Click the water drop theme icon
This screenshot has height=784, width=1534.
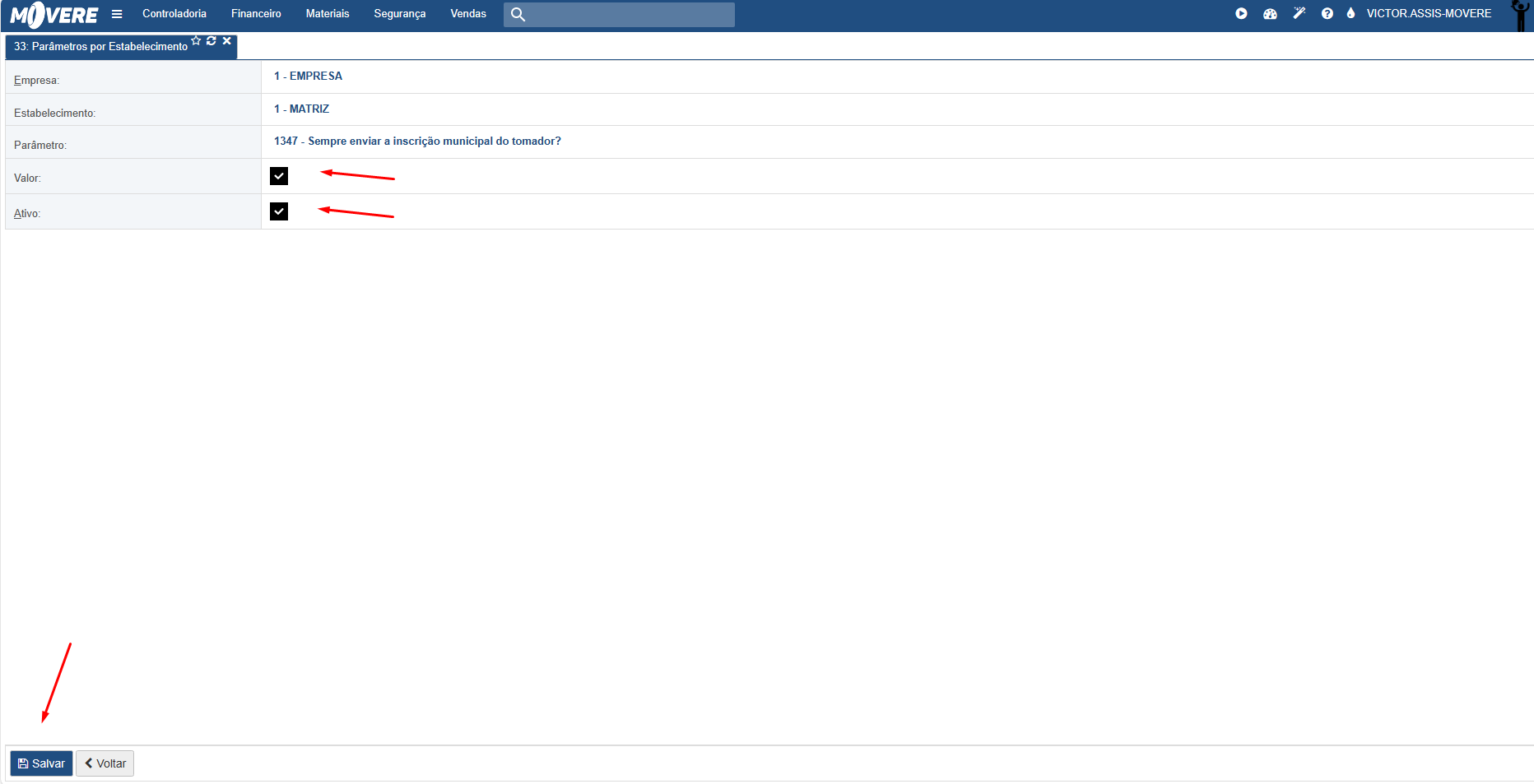tap(1350, 13)
